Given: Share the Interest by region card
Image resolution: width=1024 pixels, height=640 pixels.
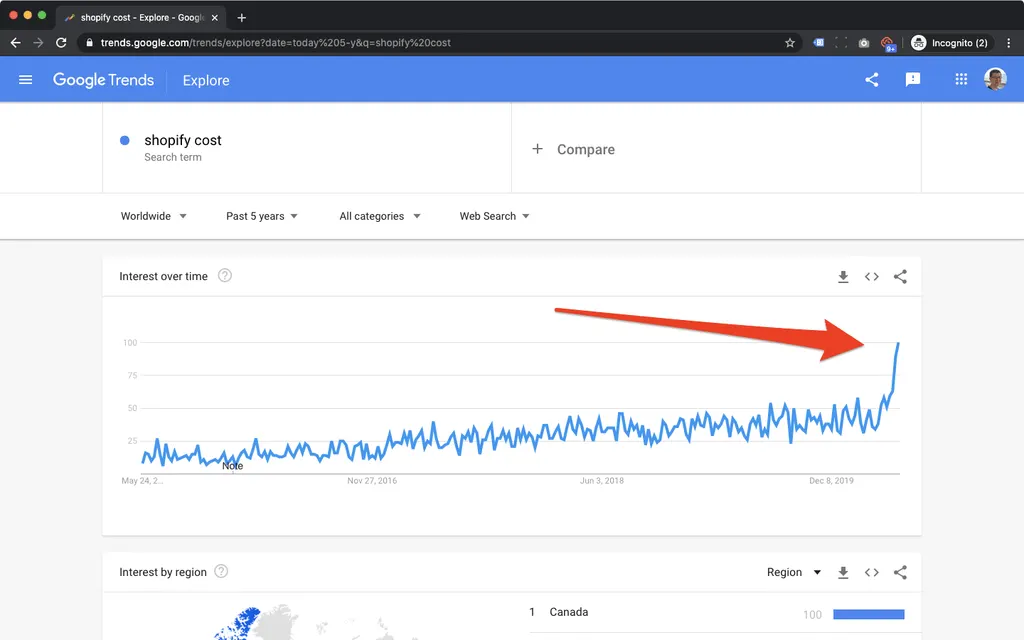Looking at the screenshot, I should [x=900, y=573].
